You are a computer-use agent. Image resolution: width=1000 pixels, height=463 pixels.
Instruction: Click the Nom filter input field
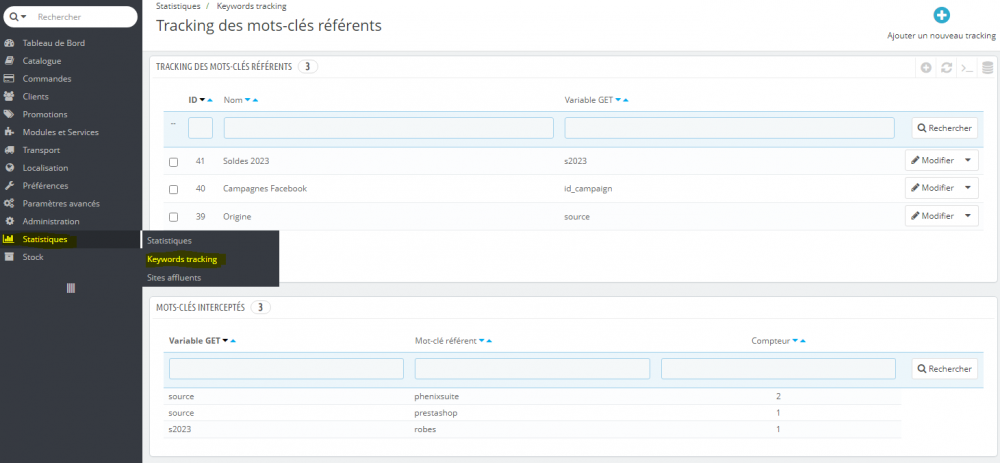[388, 128]
